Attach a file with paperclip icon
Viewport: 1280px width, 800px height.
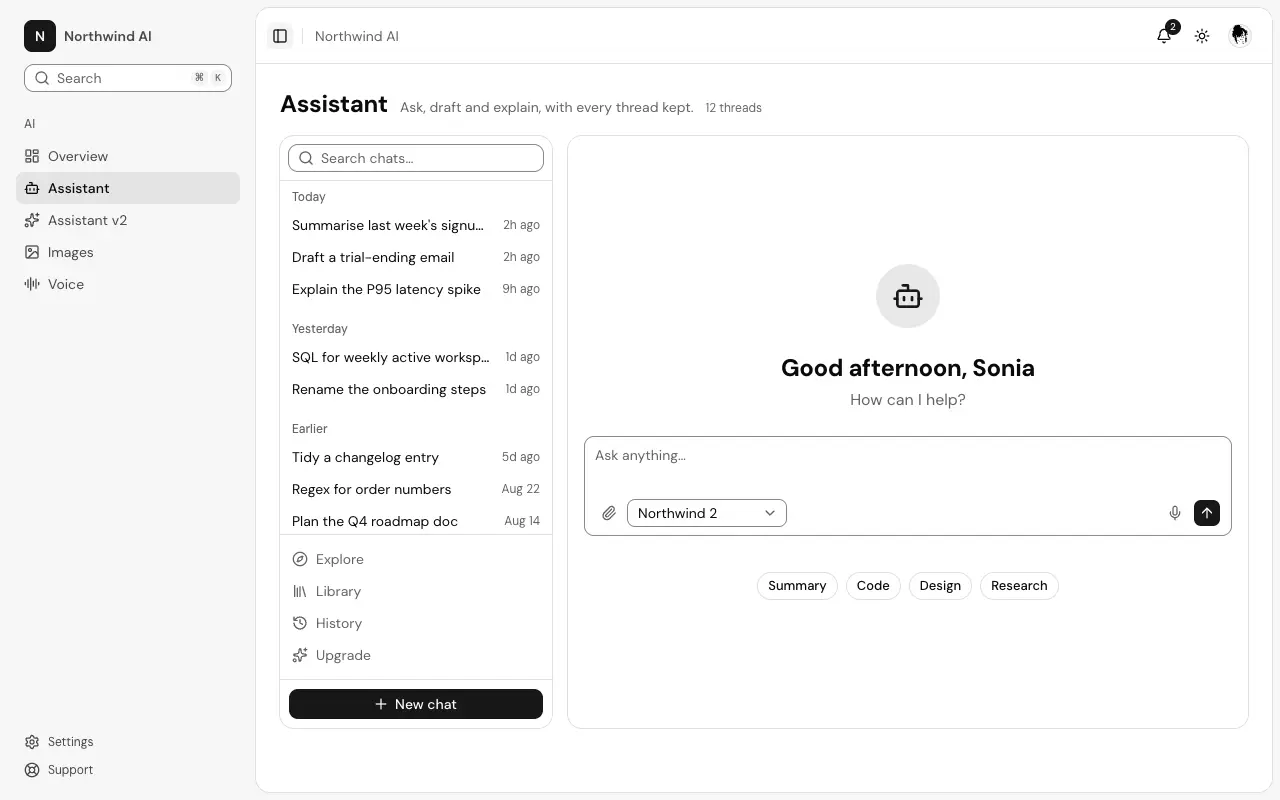609,513
